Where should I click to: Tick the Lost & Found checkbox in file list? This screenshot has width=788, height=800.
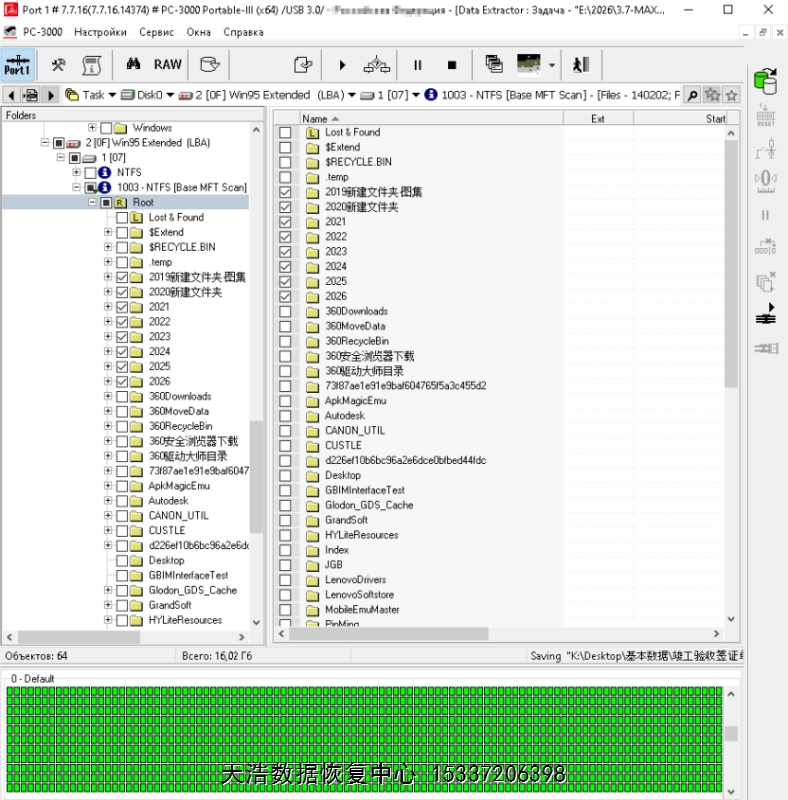[x=285, y=132]
